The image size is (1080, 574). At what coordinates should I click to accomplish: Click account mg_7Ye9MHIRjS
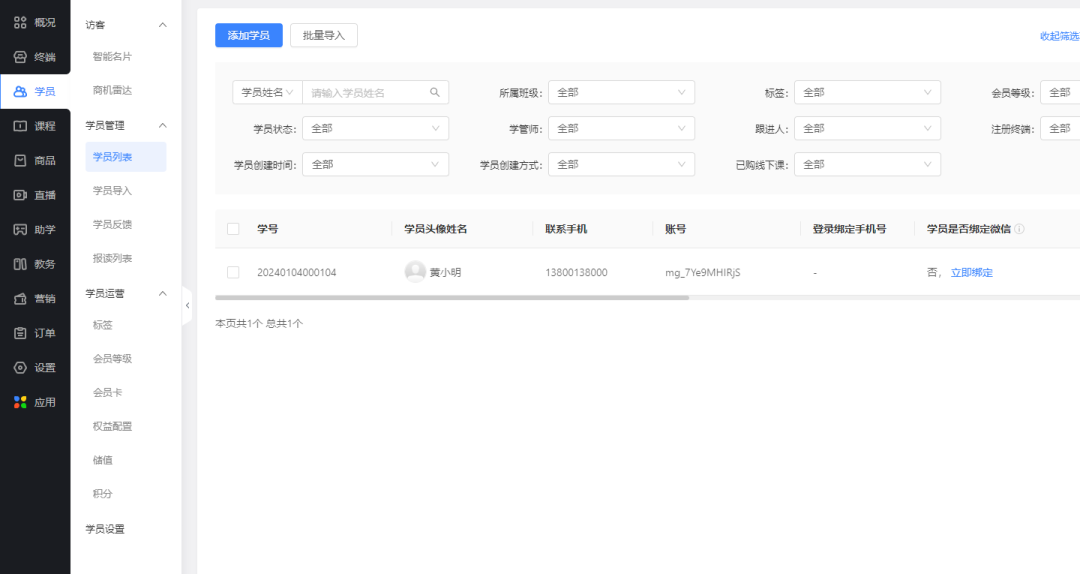coord(703,273)
